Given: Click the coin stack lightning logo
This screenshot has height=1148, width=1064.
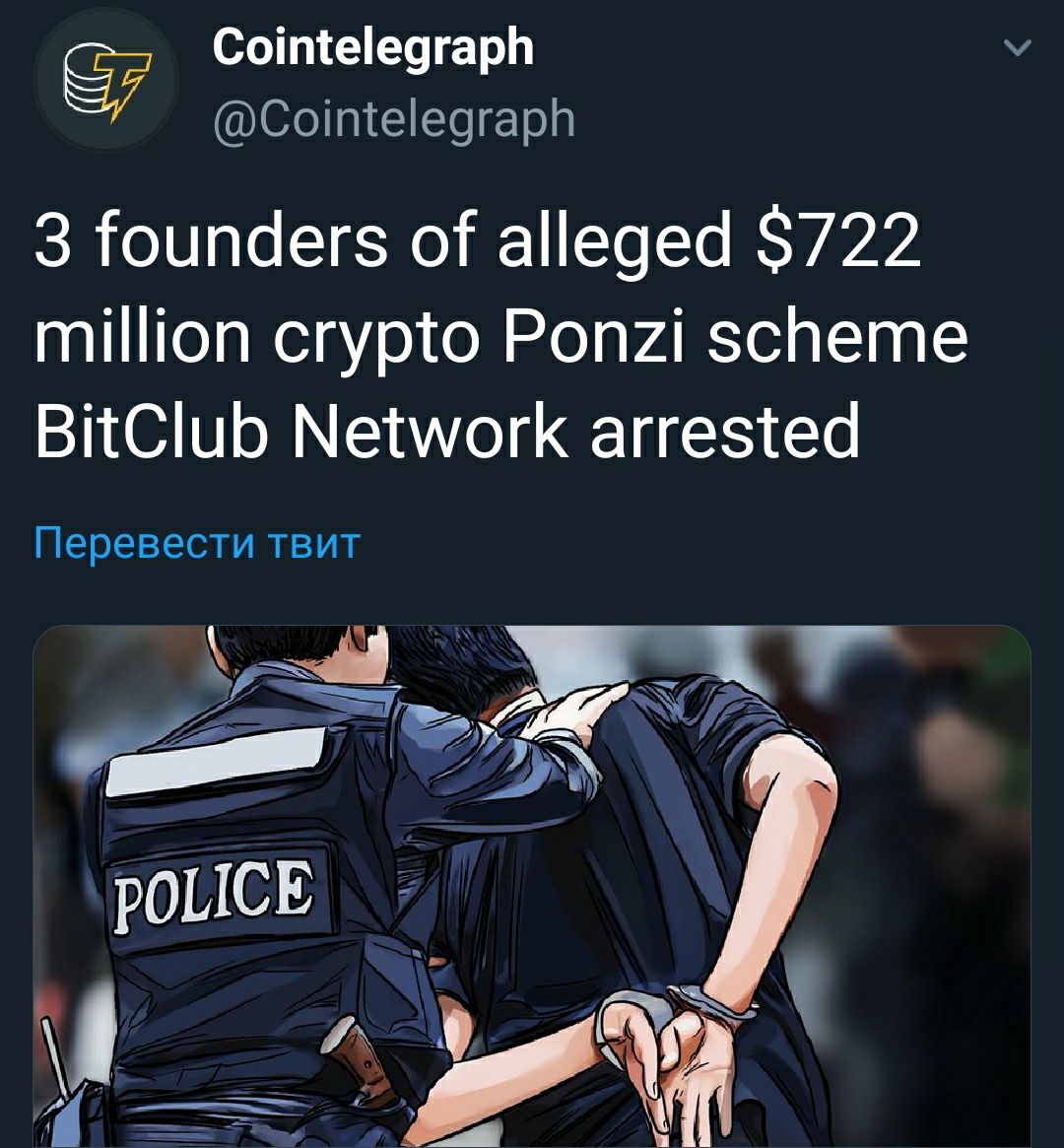Looking at the screenshot, I should point(108,81).
